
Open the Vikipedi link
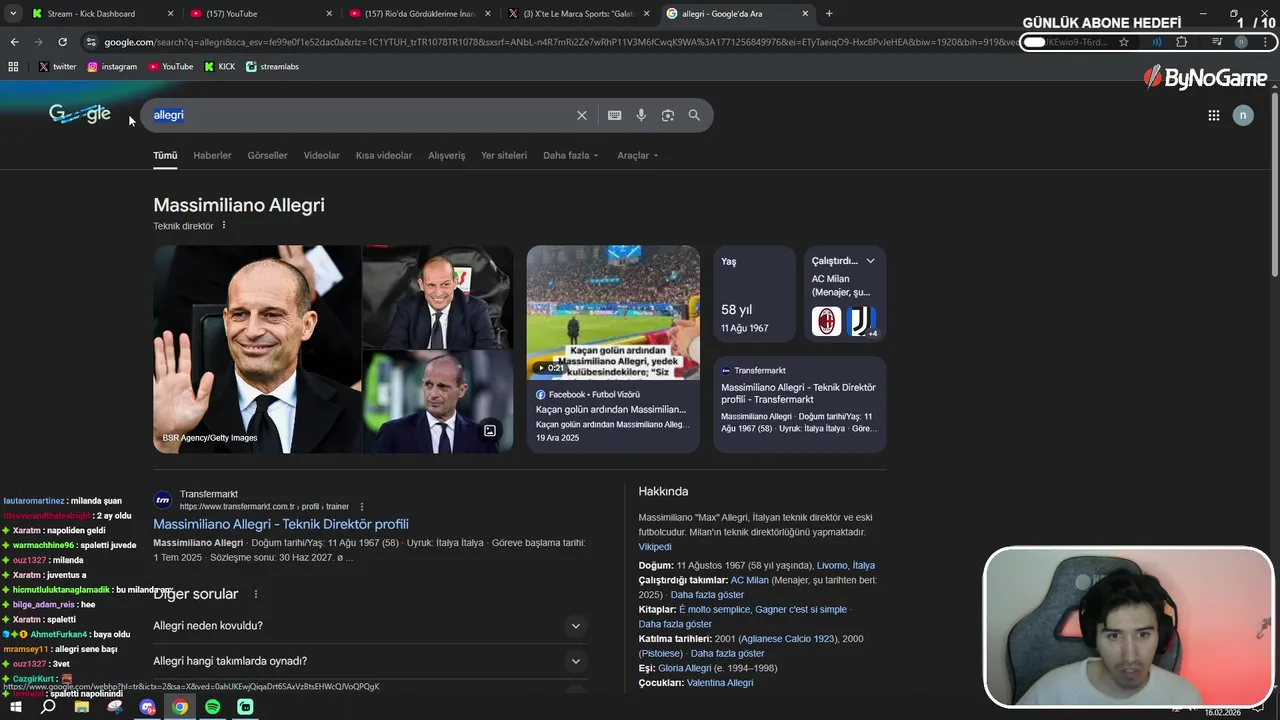click(655, 547)
